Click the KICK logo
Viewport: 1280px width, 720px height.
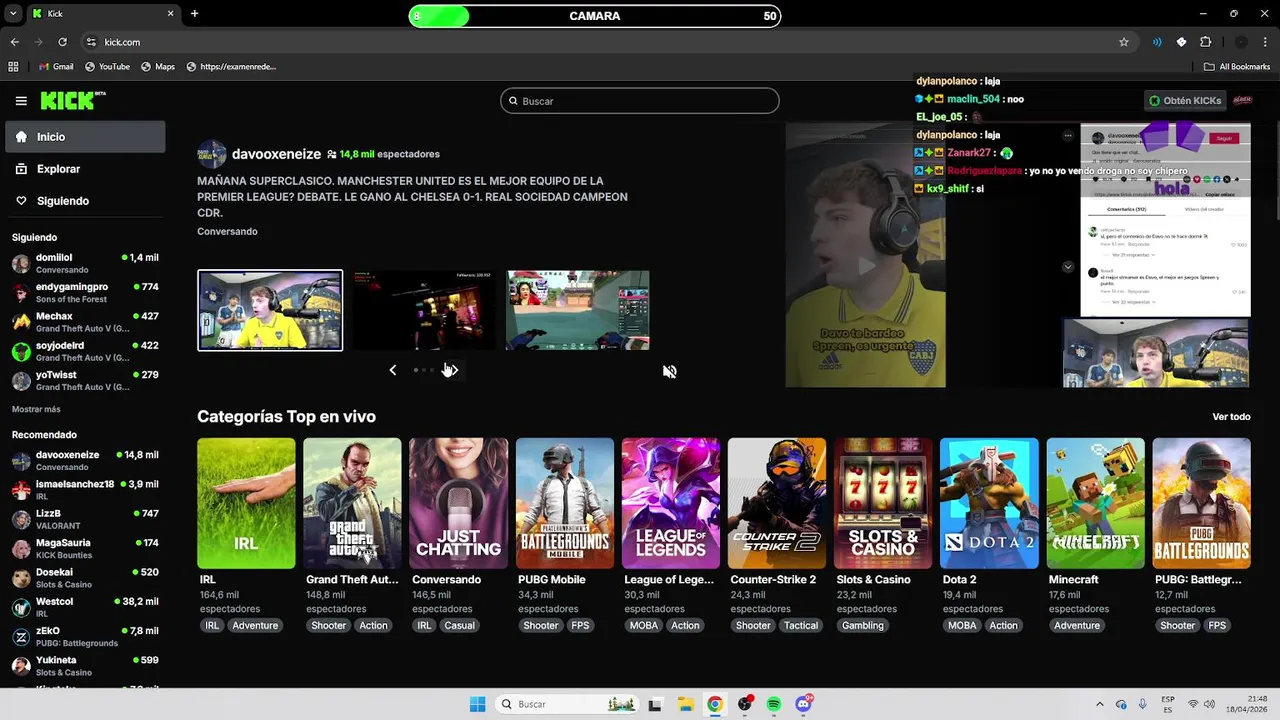click(72, 100)
